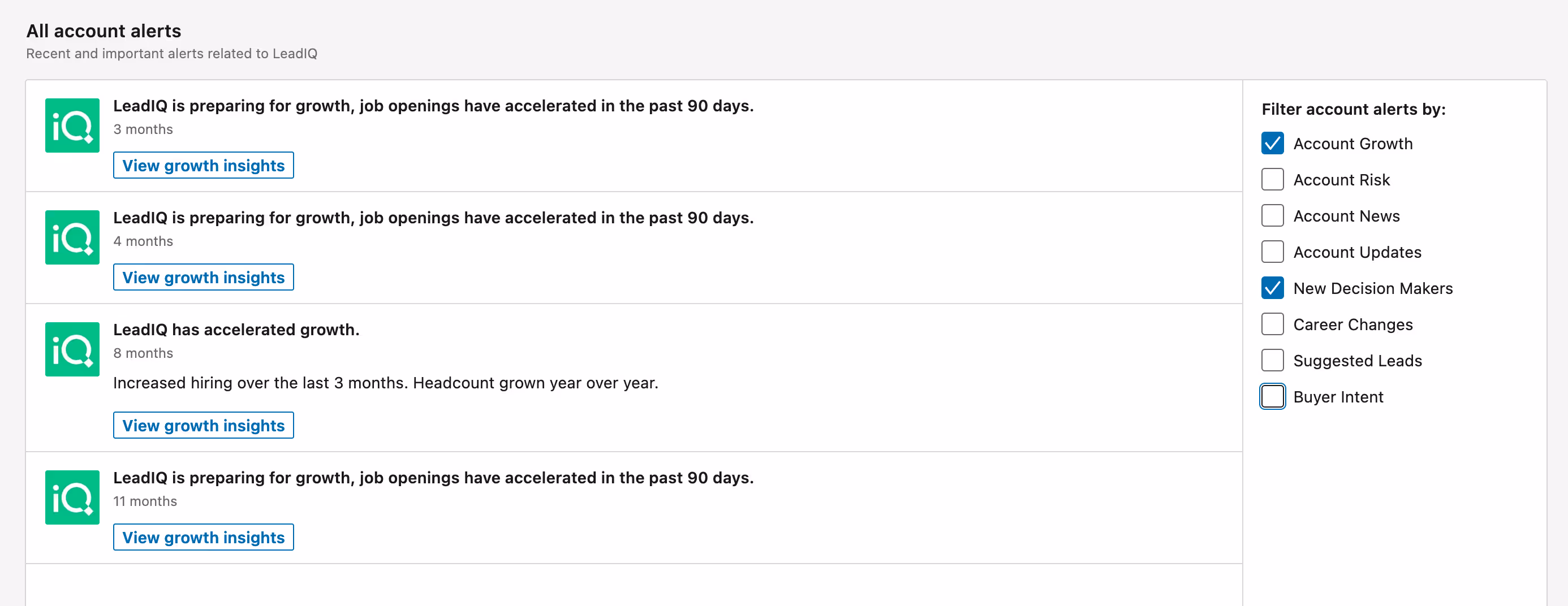This screenshot has height=606, width=1568.
Task: Select the Career Changes checkbox
Action: pos(1272,324)
